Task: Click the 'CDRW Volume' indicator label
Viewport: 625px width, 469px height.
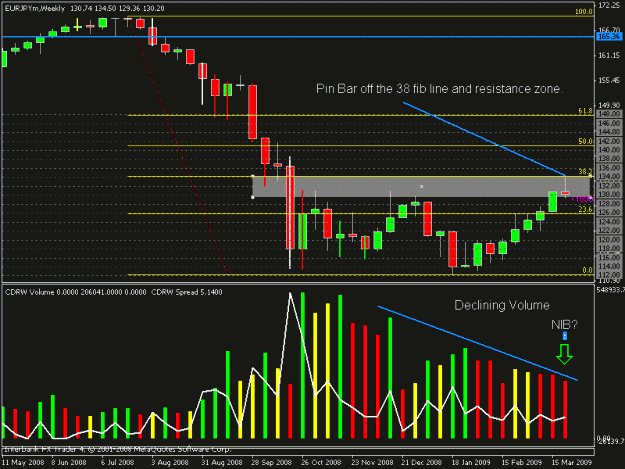Action: pyautogui.click(x=29, y=292)
